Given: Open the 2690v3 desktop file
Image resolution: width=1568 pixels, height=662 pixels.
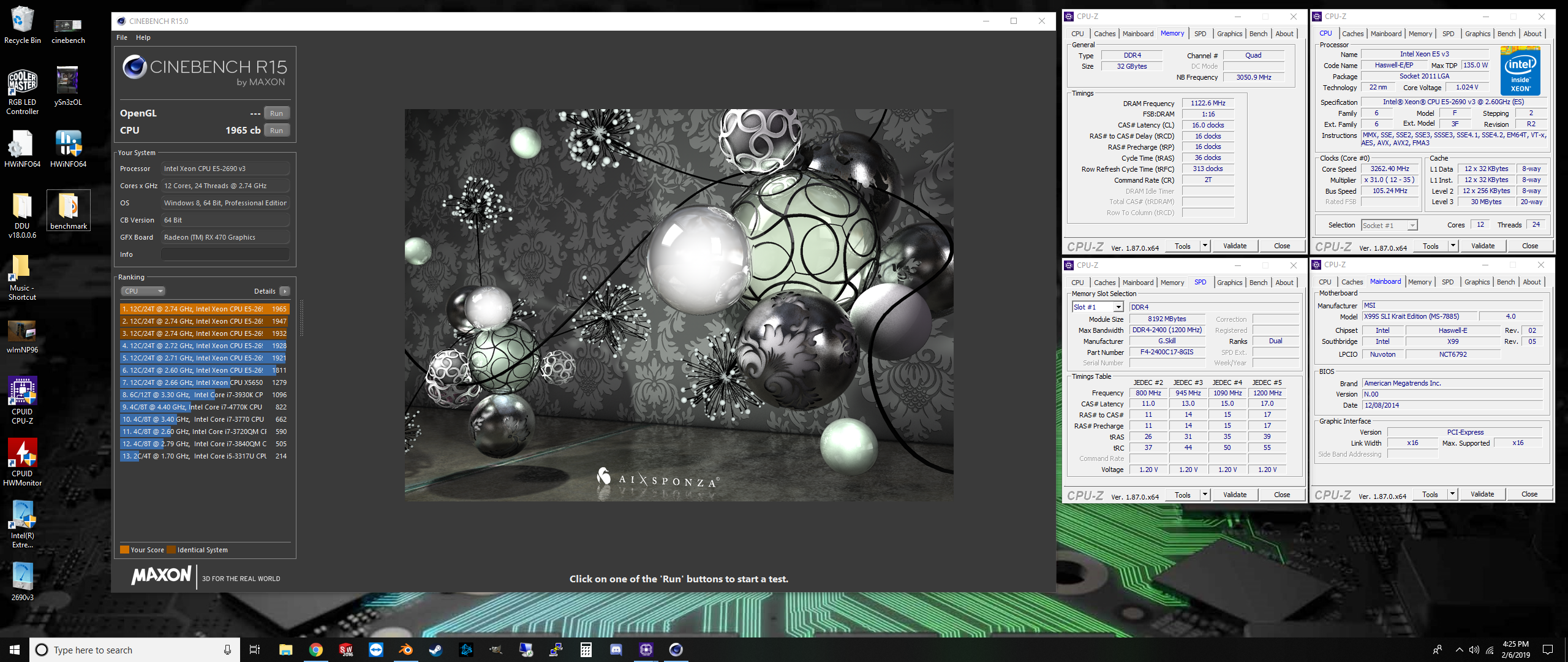Looking at the screenshot, I should [x=22, y=581].
